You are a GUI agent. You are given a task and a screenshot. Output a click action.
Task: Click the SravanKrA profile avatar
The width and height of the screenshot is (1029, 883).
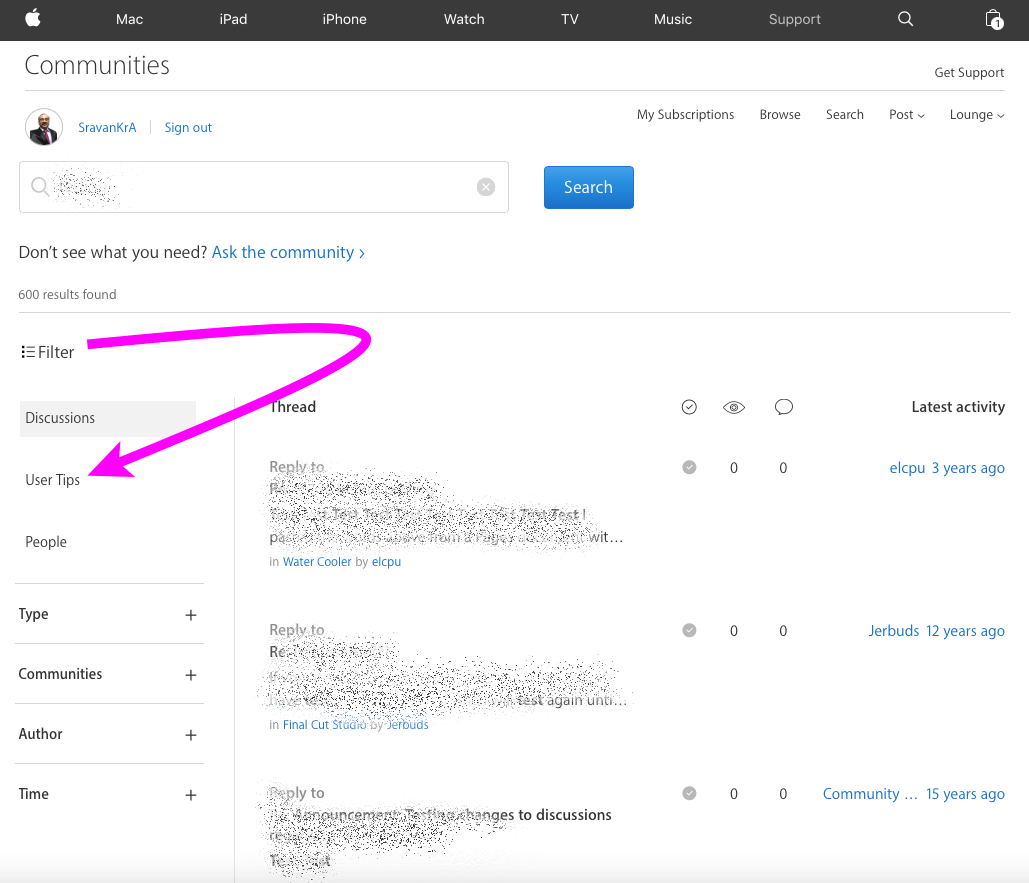coord(44,127)
